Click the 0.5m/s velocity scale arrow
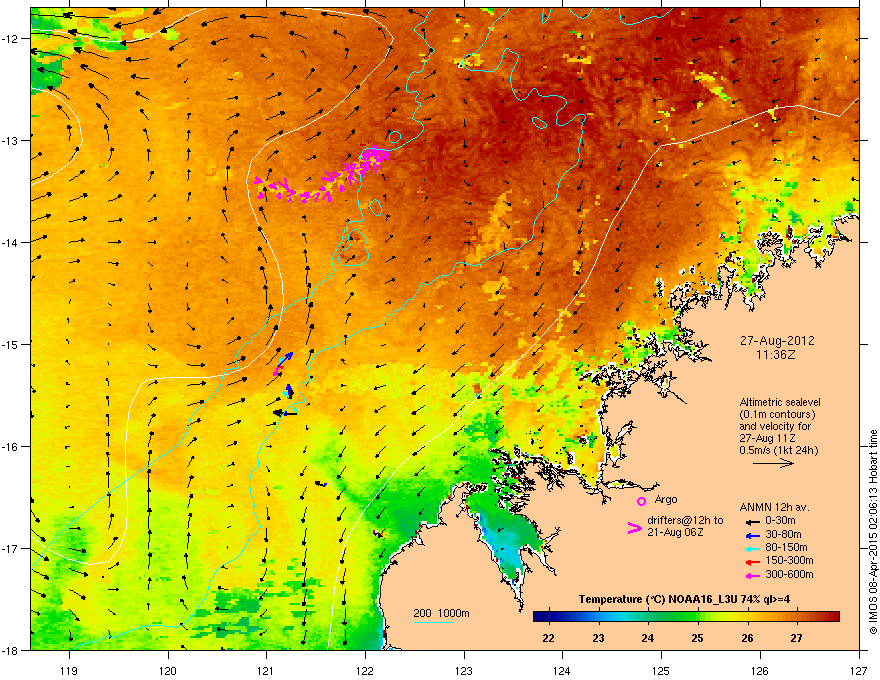880x680 pixels. tap(773, 463)
